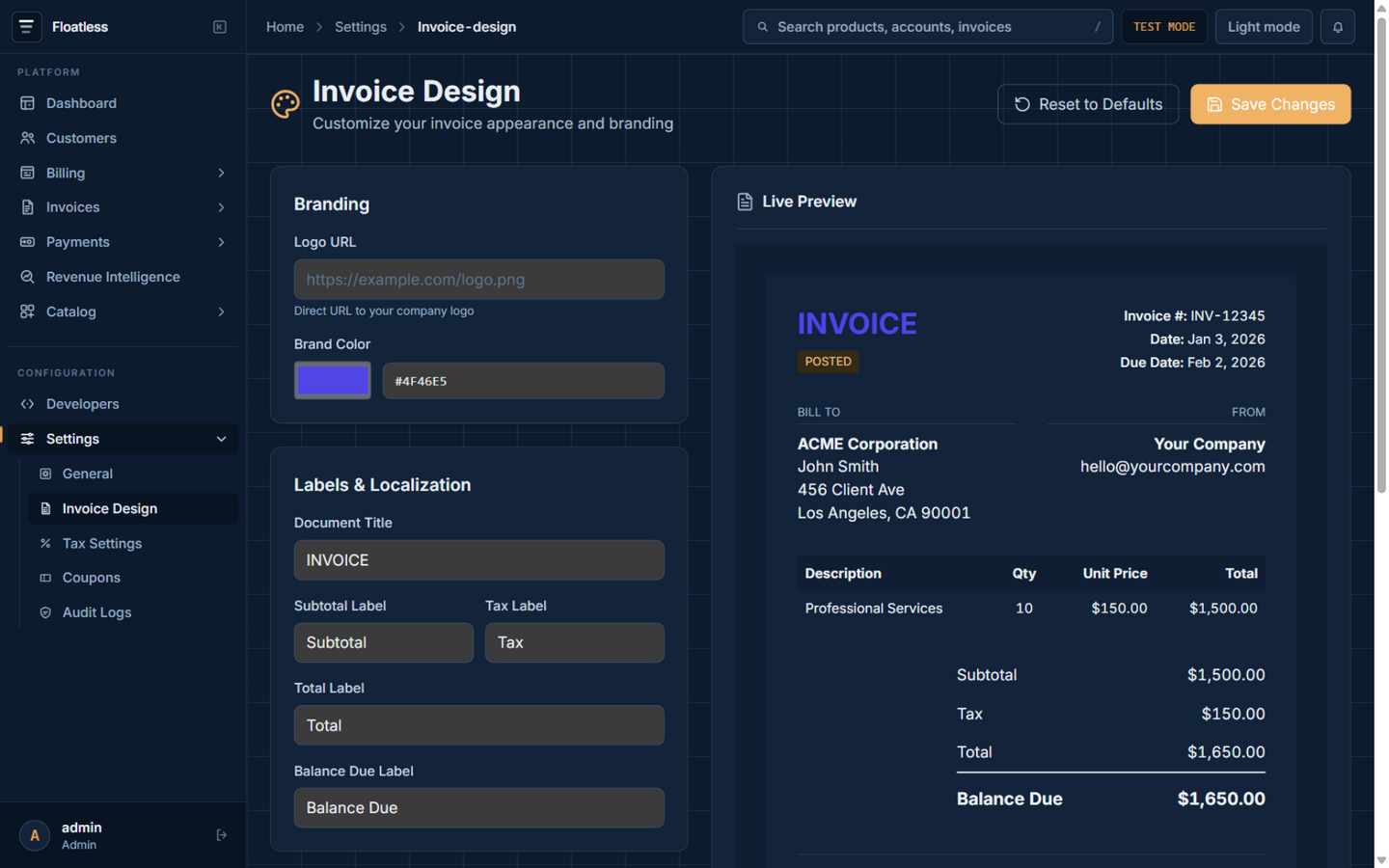Viewport: 1389px width, 868px height.
Task: Click the log out icon beside admin
Action: pos(222,835)
